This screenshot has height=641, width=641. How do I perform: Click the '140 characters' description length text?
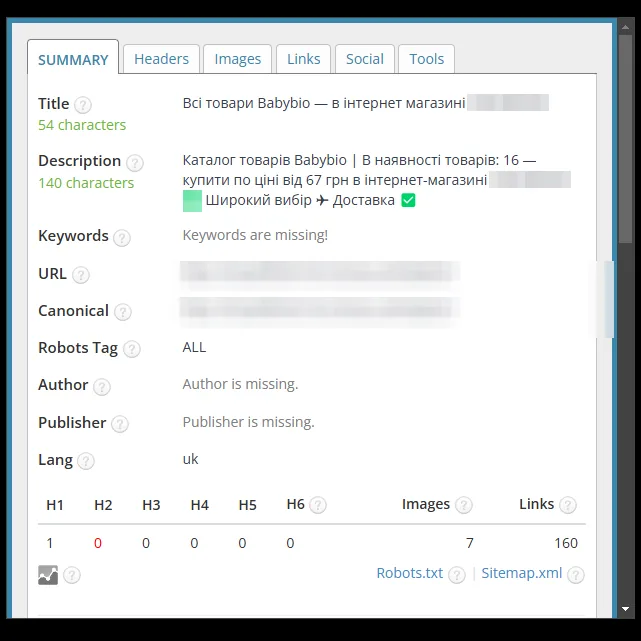(x=86, y=183)
